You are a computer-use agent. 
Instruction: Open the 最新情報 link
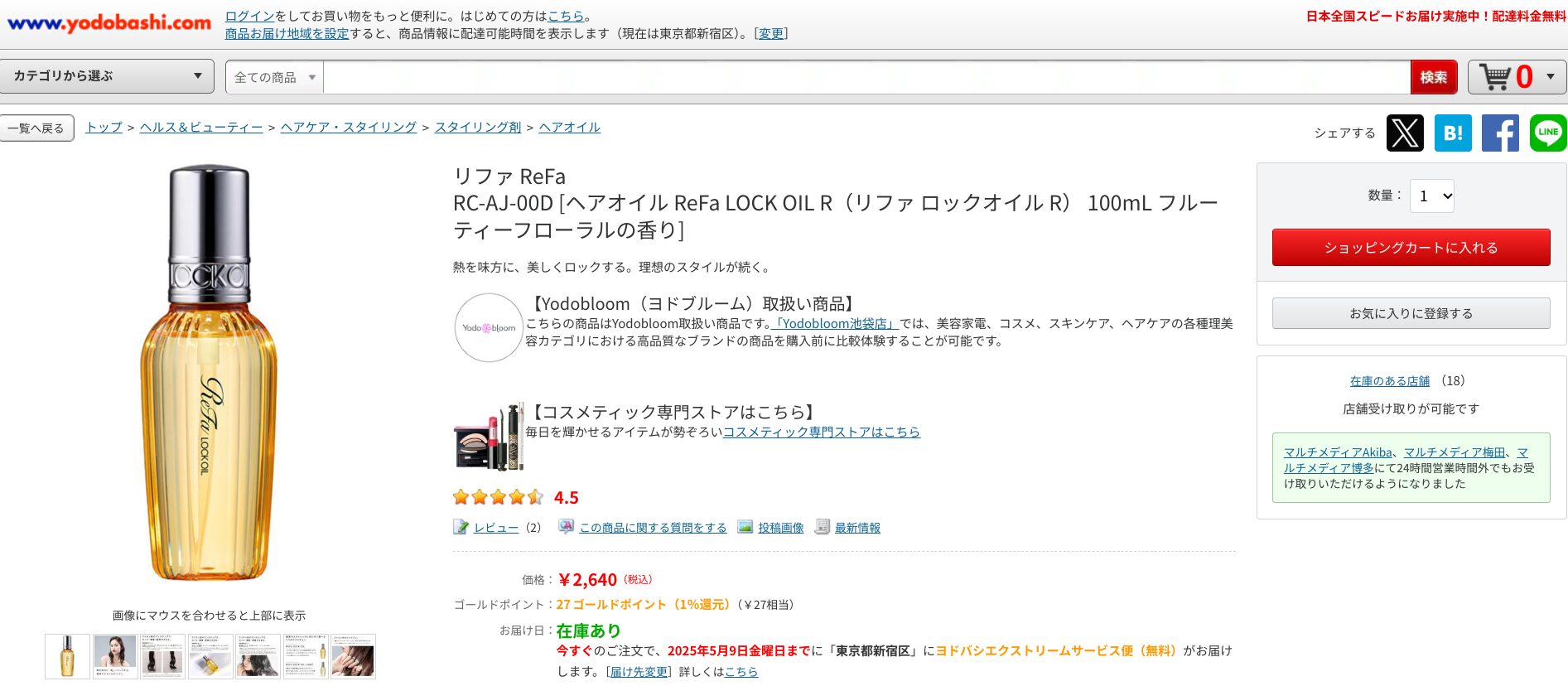tap(857, 528)
